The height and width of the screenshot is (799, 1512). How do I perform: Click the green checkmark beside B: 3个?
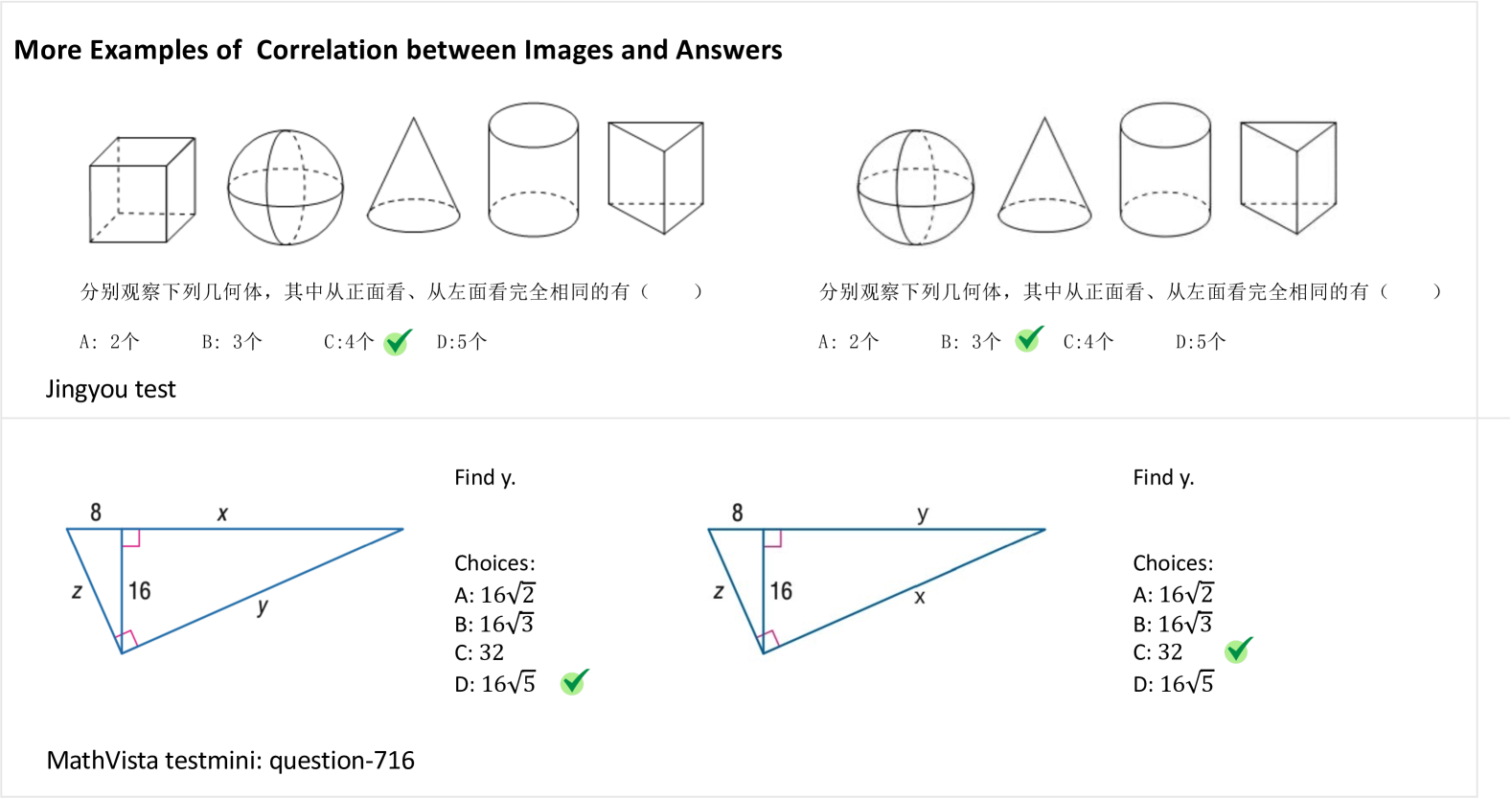(1029, 339)
